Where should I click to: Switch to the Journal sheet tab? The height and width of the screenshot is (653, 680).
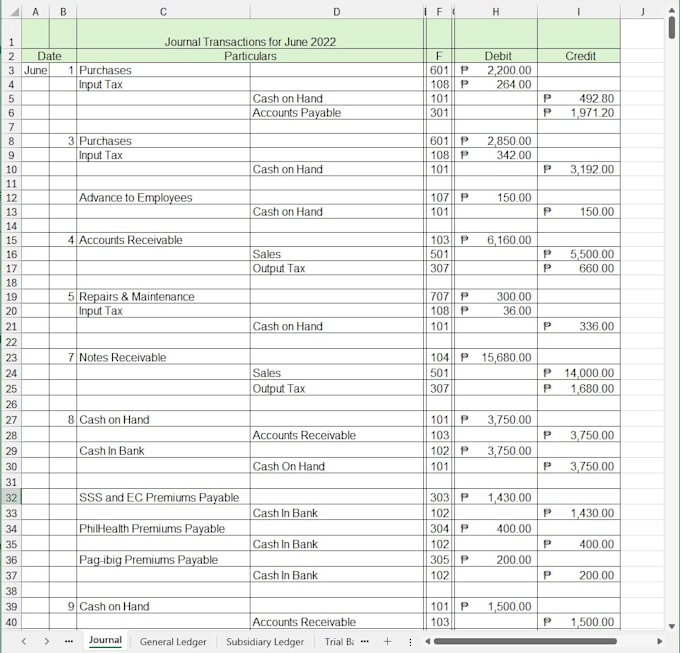click(105, 640)
